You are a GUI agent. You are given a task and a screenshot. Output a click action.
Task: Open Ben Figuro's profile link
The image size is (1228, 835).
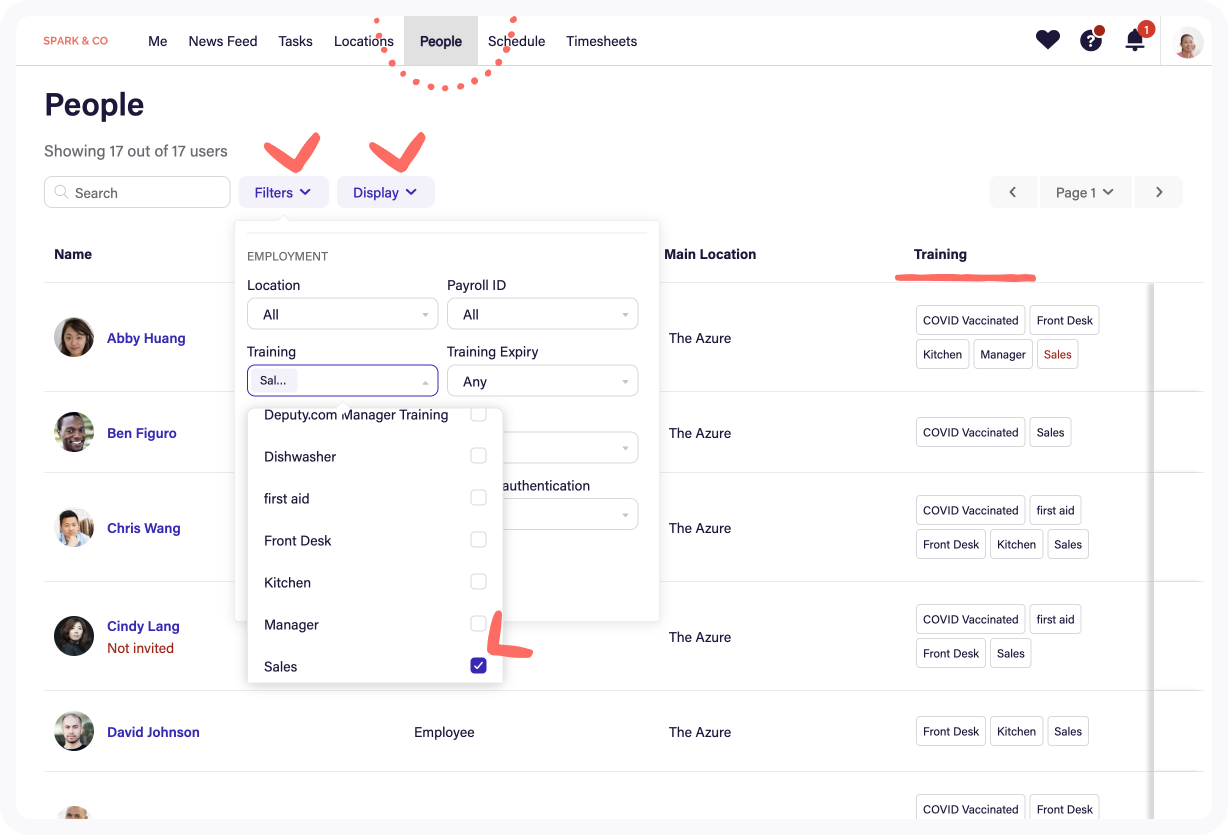142,433
